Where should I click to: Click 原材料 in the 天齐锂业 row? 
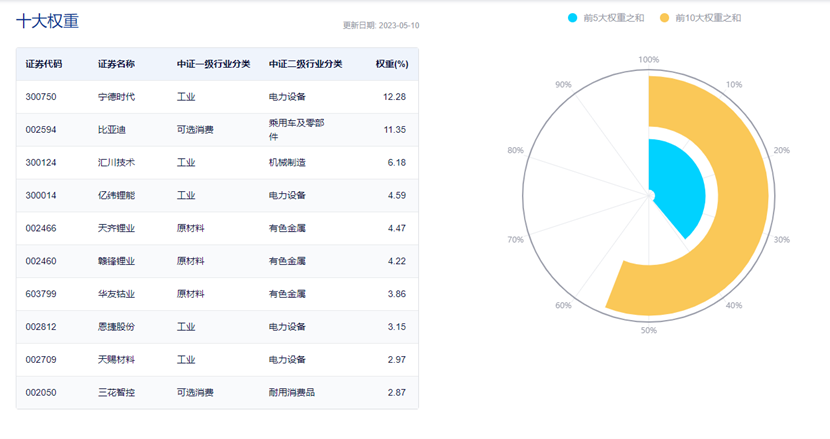(191, 228)
